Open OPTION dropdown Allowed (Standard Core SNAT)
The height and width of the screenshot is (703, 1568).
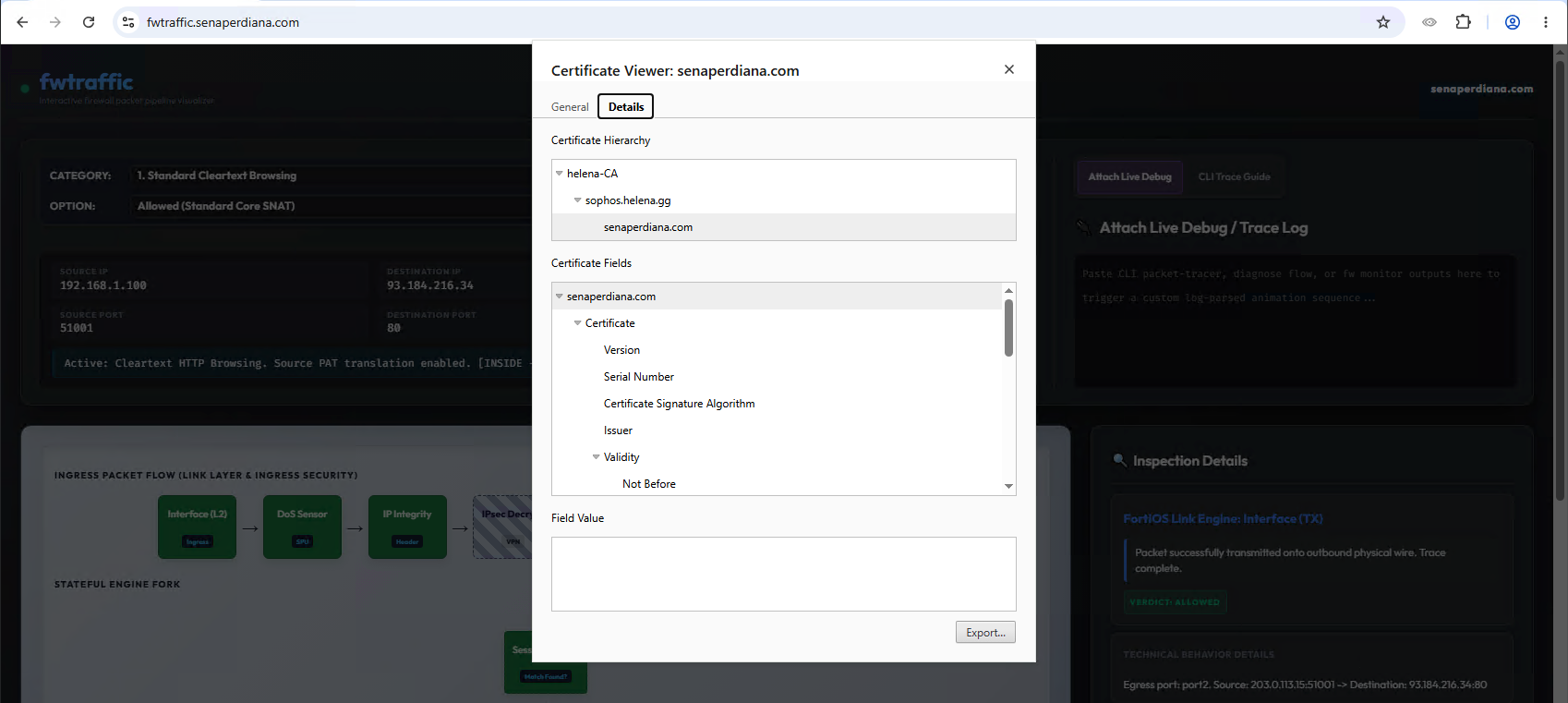pyautogui.click(x=332, y=206)
